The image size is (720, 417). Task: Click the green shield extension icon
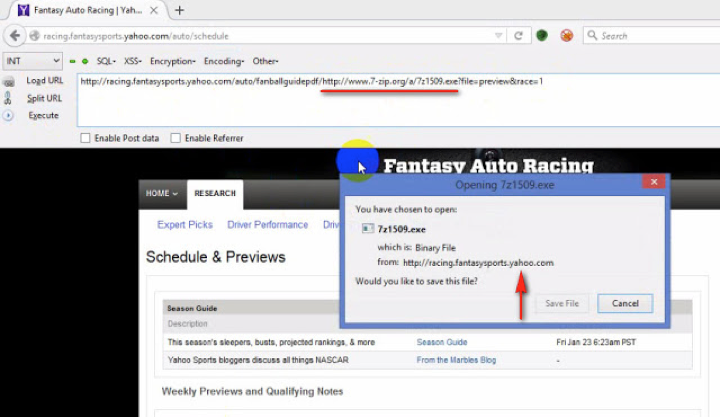[x=542, y=36]
